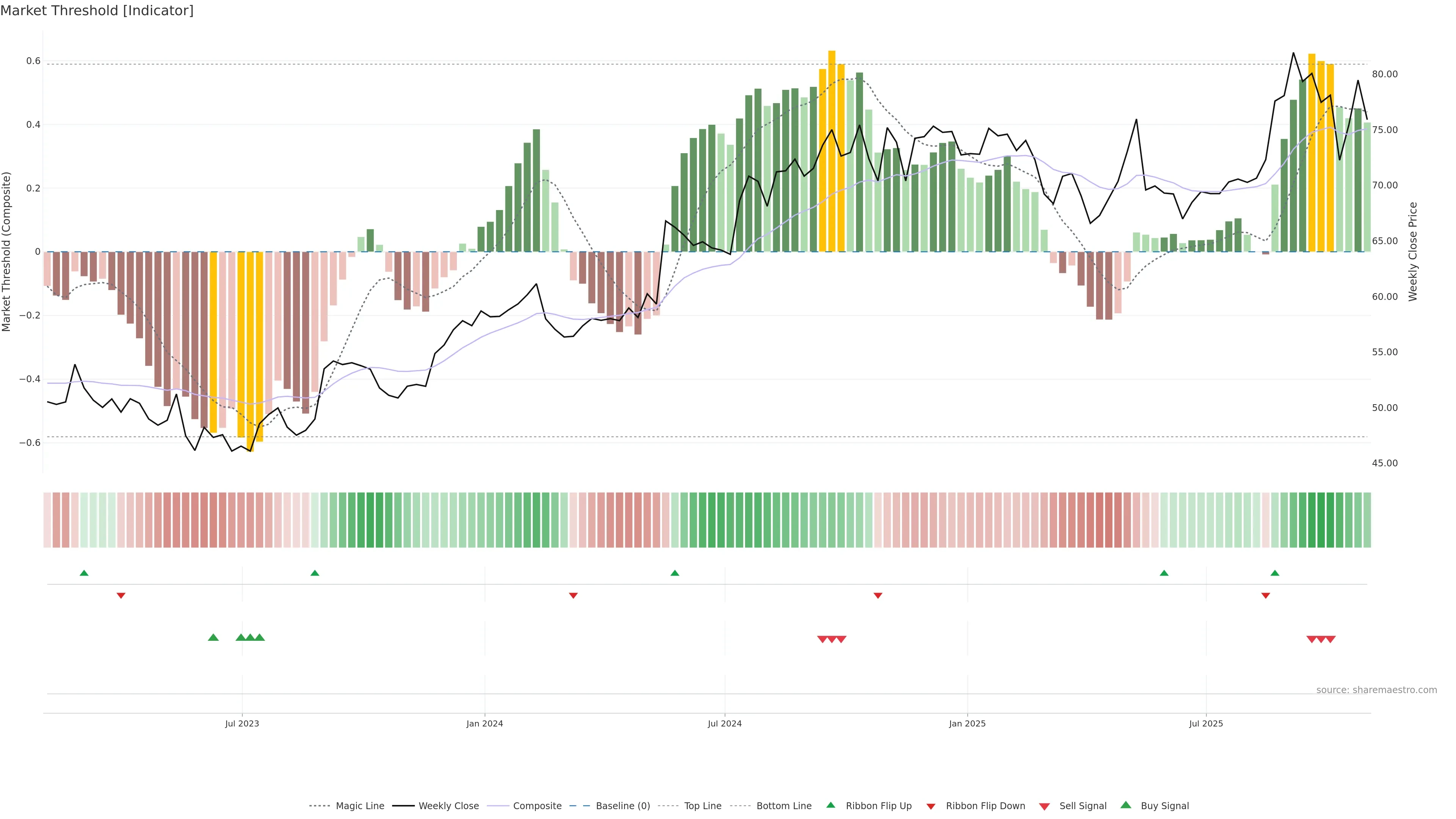Toggle the Magic Line legend entry
The width and height of the screenshot is (1456, 819).
[359, 806]
